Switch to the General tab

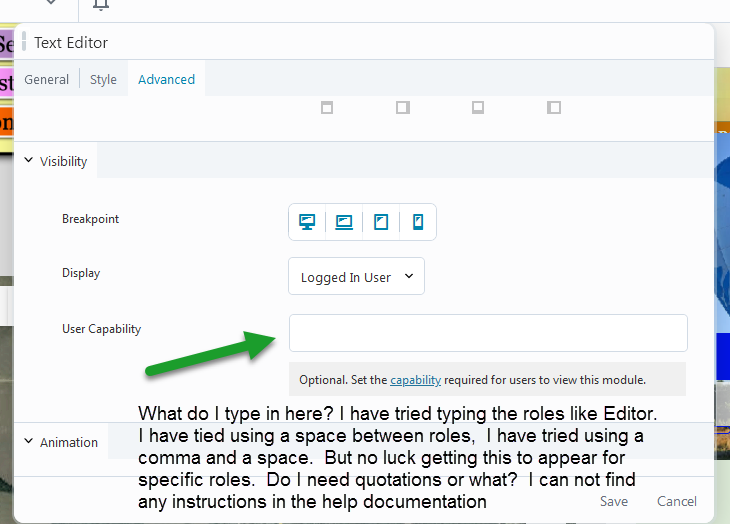[47, 79]
